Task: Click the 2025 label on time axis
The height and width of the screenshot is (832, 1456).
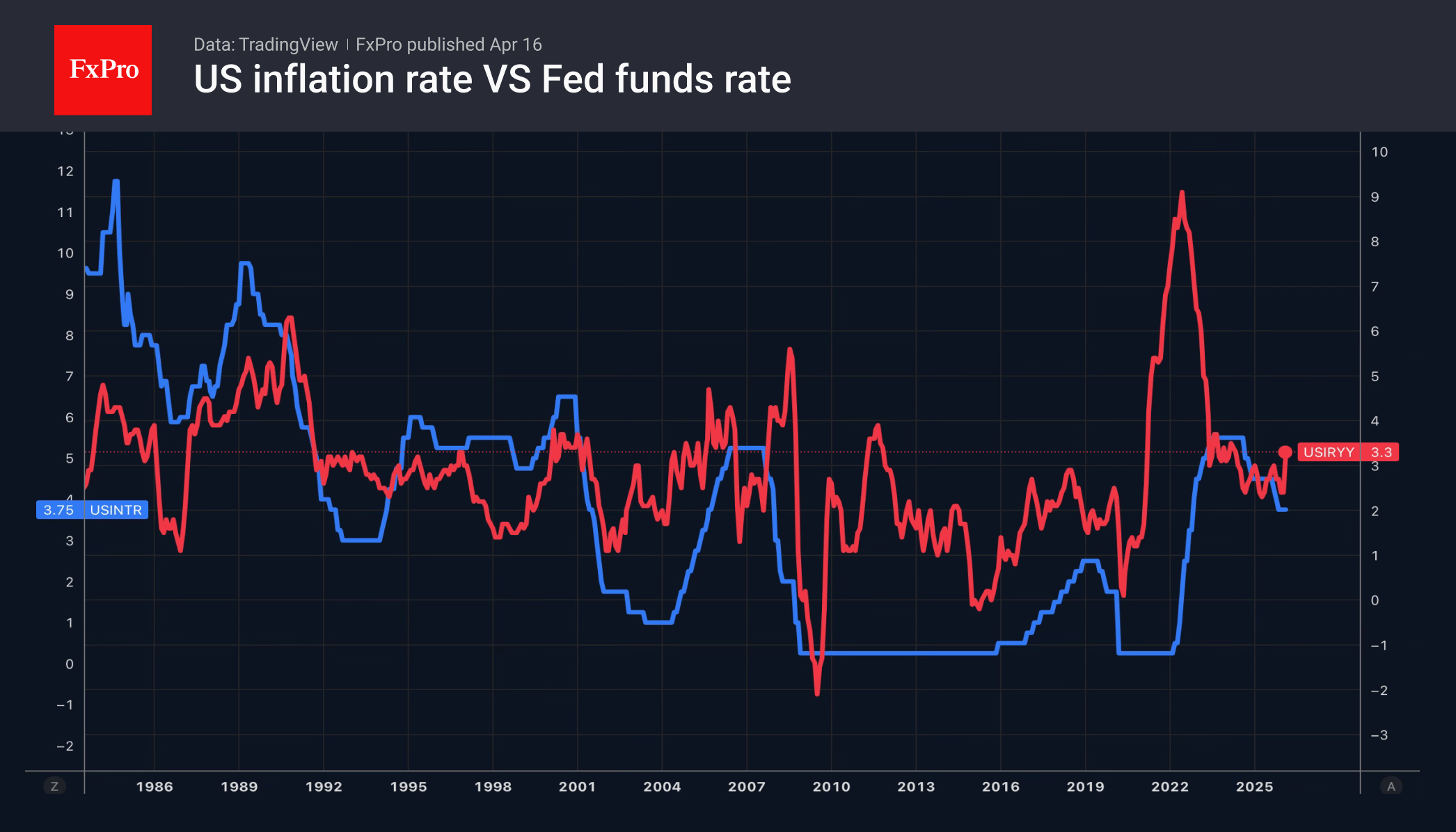Action: pyautogui.click(x=1254, y=786)
